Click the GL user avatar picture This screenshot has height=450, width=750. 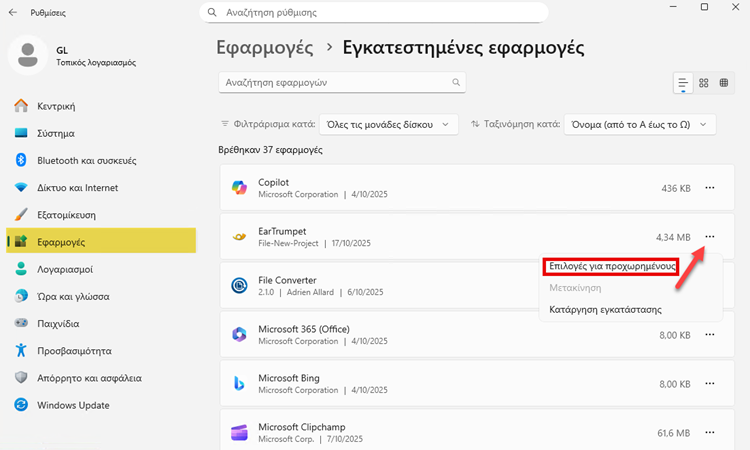tap(28, 55)
